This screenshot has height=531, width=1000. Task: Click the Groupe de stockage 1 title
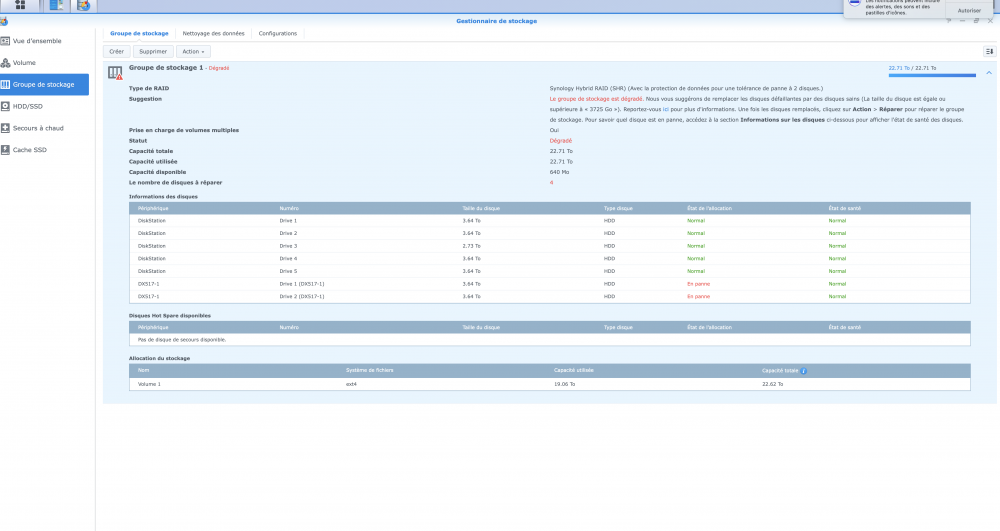[166, 68]
